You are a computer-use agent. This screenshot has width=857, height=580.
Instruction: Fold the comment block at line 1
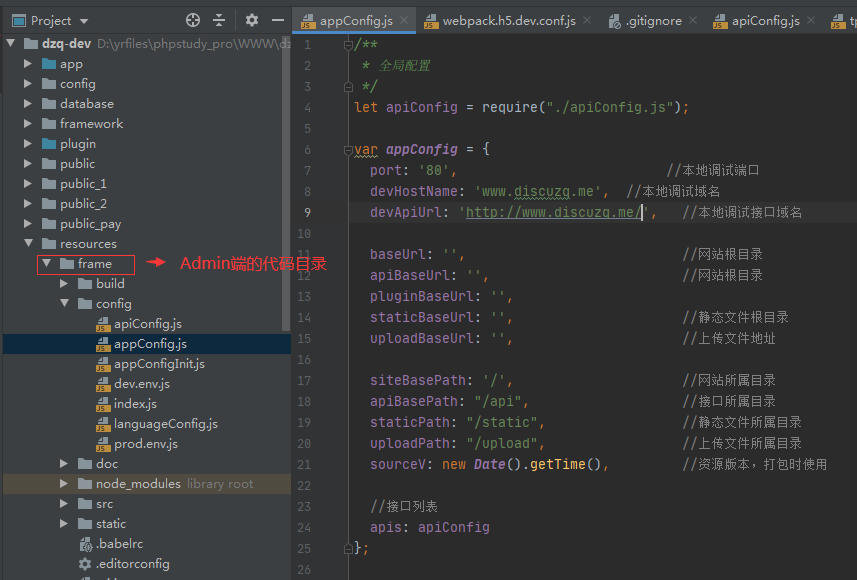(348, 45)
